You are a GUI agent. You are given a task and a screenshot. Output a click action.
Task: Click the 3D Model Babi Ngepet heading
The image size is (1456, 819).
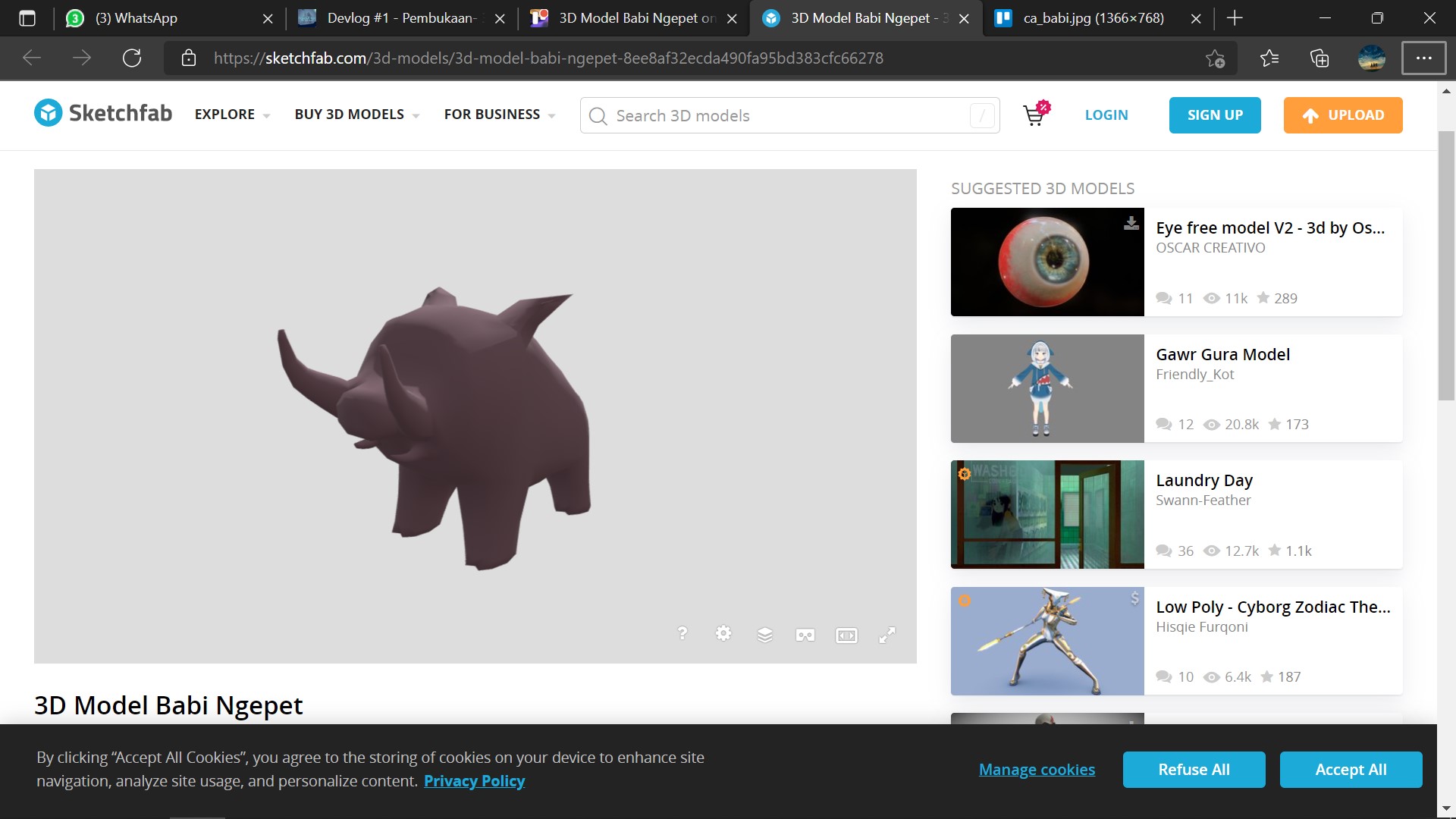[x=168, y=705]
